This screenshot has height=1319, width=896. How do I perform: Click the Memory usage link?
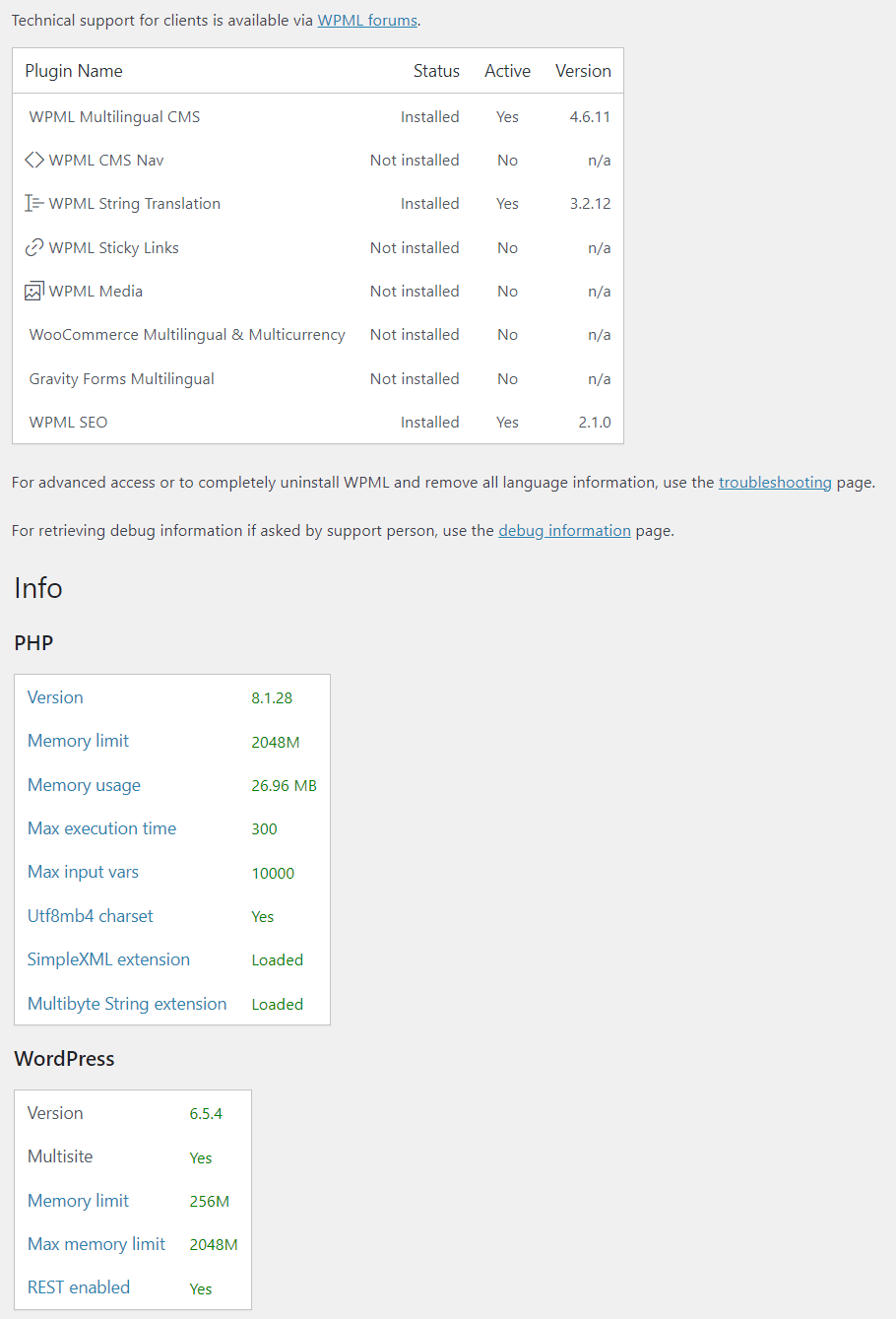[84, 785]
